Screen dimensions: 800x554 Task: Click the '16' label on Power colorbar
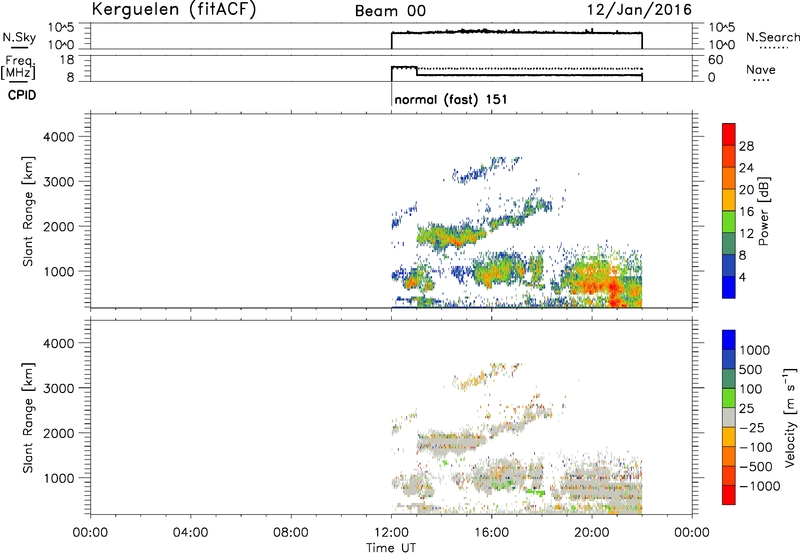click(x=746, y=212)
